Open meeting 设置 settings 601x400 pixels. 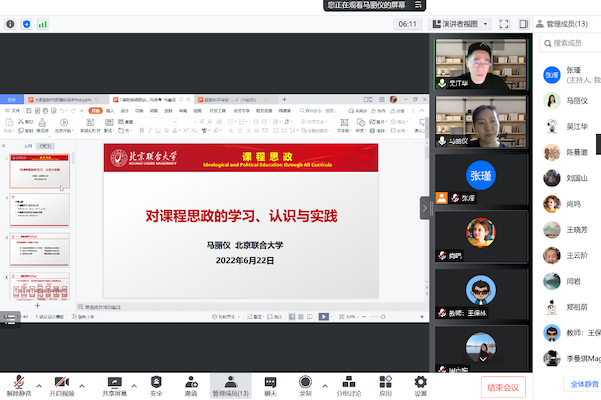pos(421,384)
